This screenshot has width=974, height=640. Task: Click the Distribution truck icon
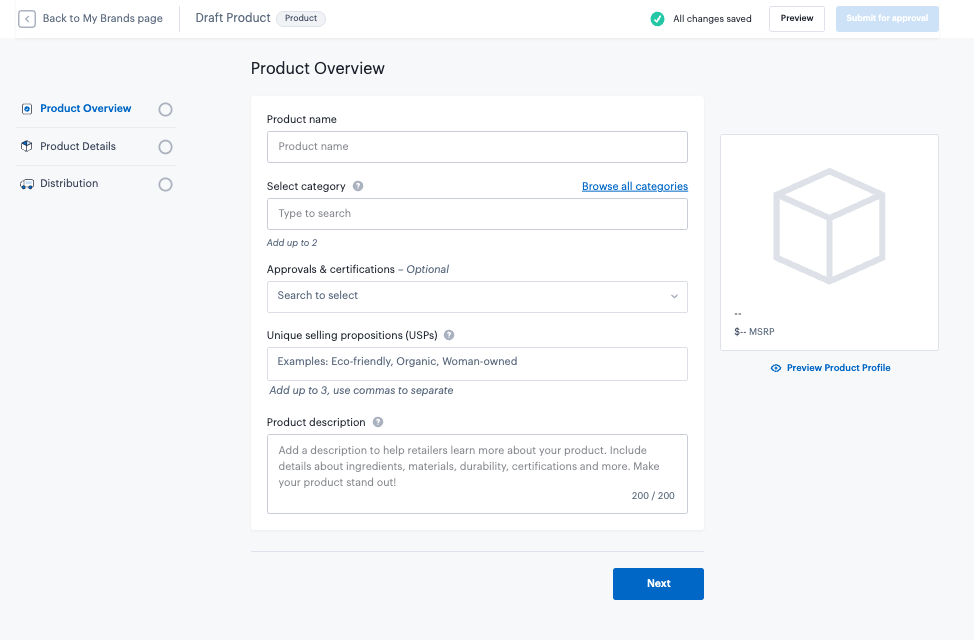pyautogui.click(x=27, y=184)
